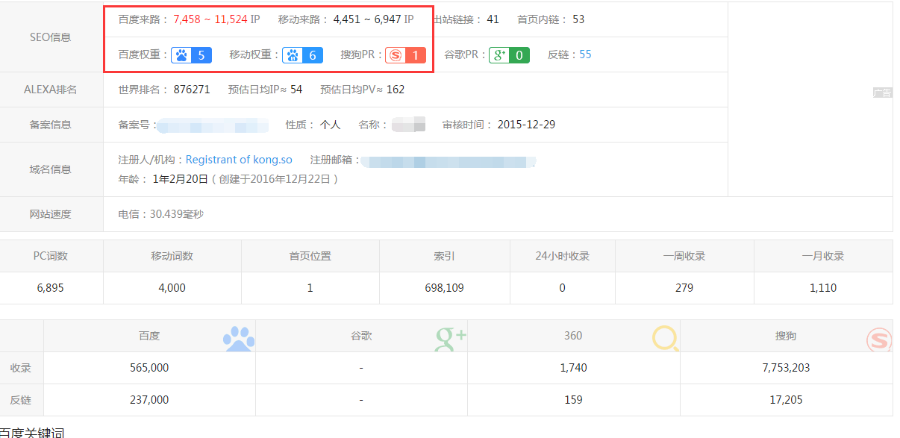The height and width of the screenshot is (438, 900).
Task: Click the mobile weight 6 paw badge
Action: tap(302, 55)
